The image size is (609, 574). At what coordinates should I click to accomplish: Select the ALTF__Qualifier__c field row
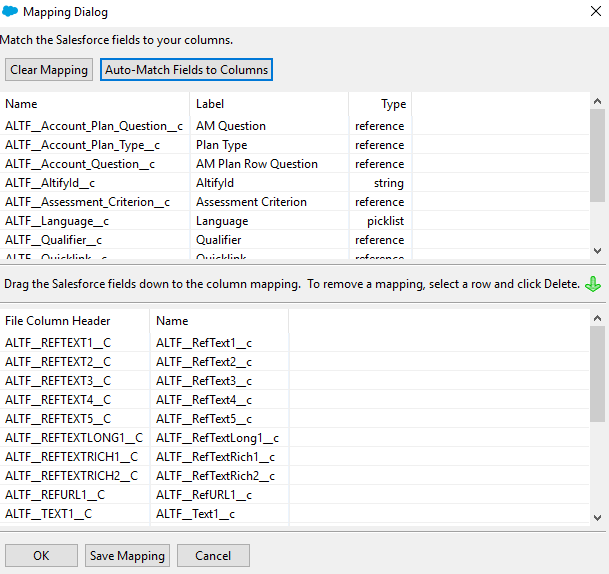tap(294, 240)
